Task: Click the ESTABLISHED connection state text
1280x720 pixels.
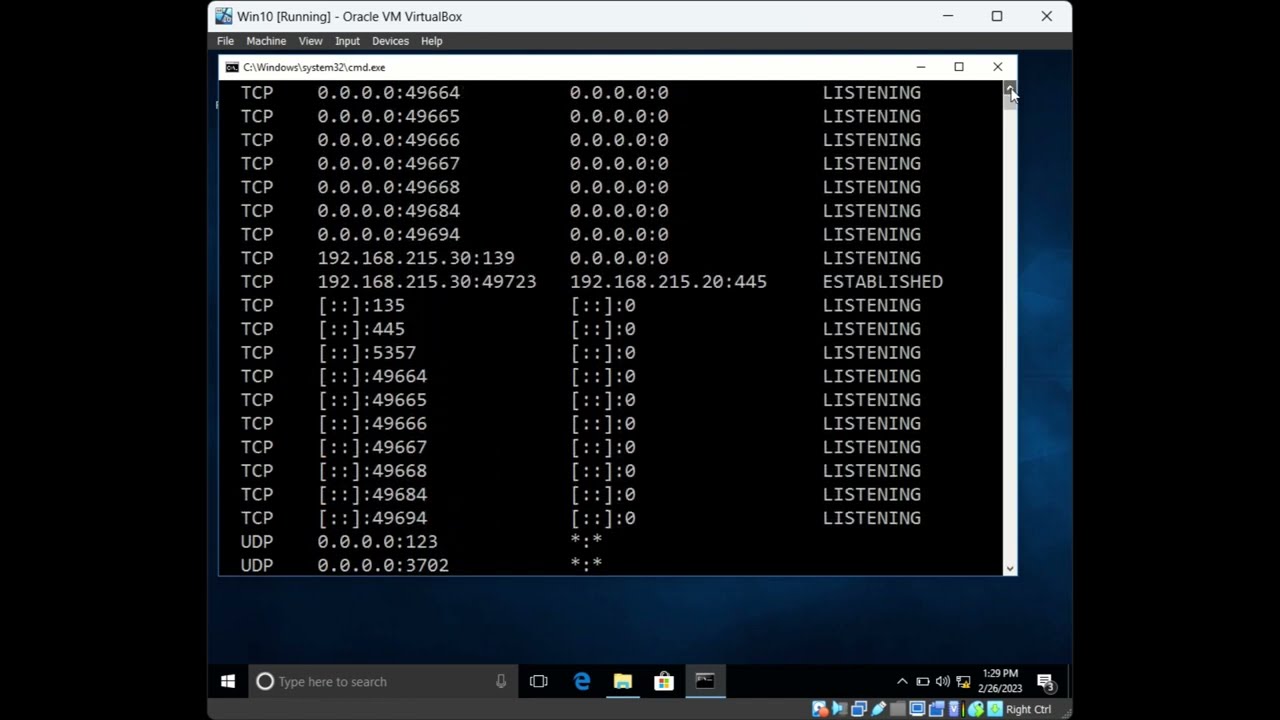Action: (x=882, y=282)
